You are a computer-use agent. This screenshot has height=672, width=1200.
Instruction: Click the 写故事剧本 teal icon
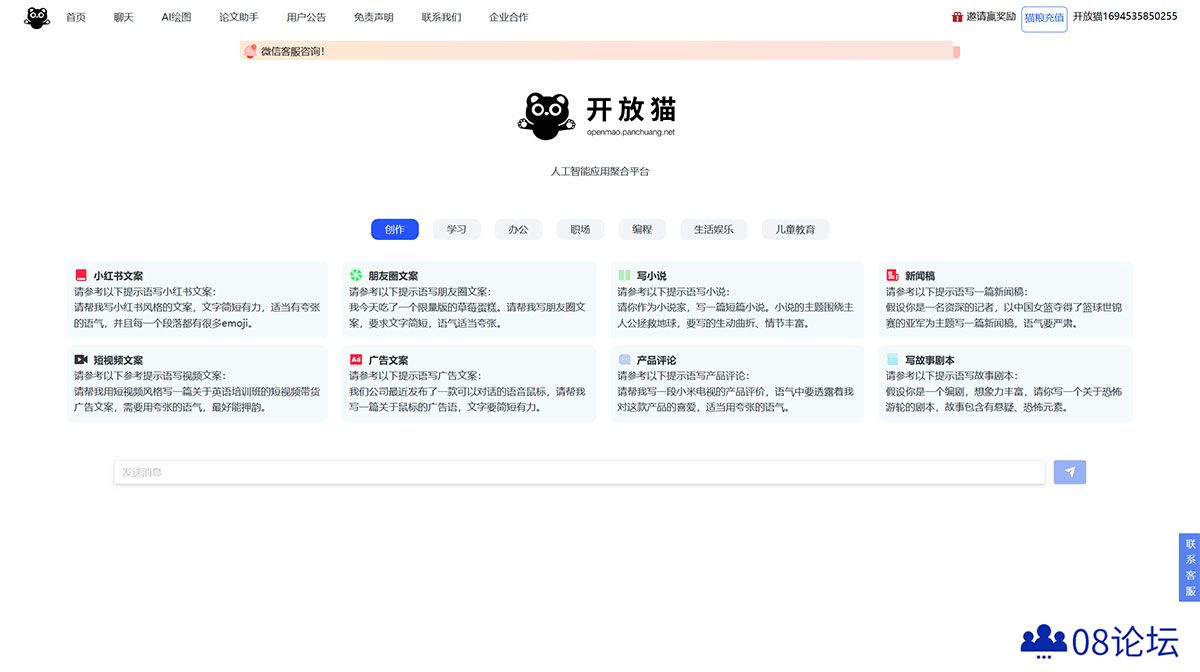pos(892,359)
